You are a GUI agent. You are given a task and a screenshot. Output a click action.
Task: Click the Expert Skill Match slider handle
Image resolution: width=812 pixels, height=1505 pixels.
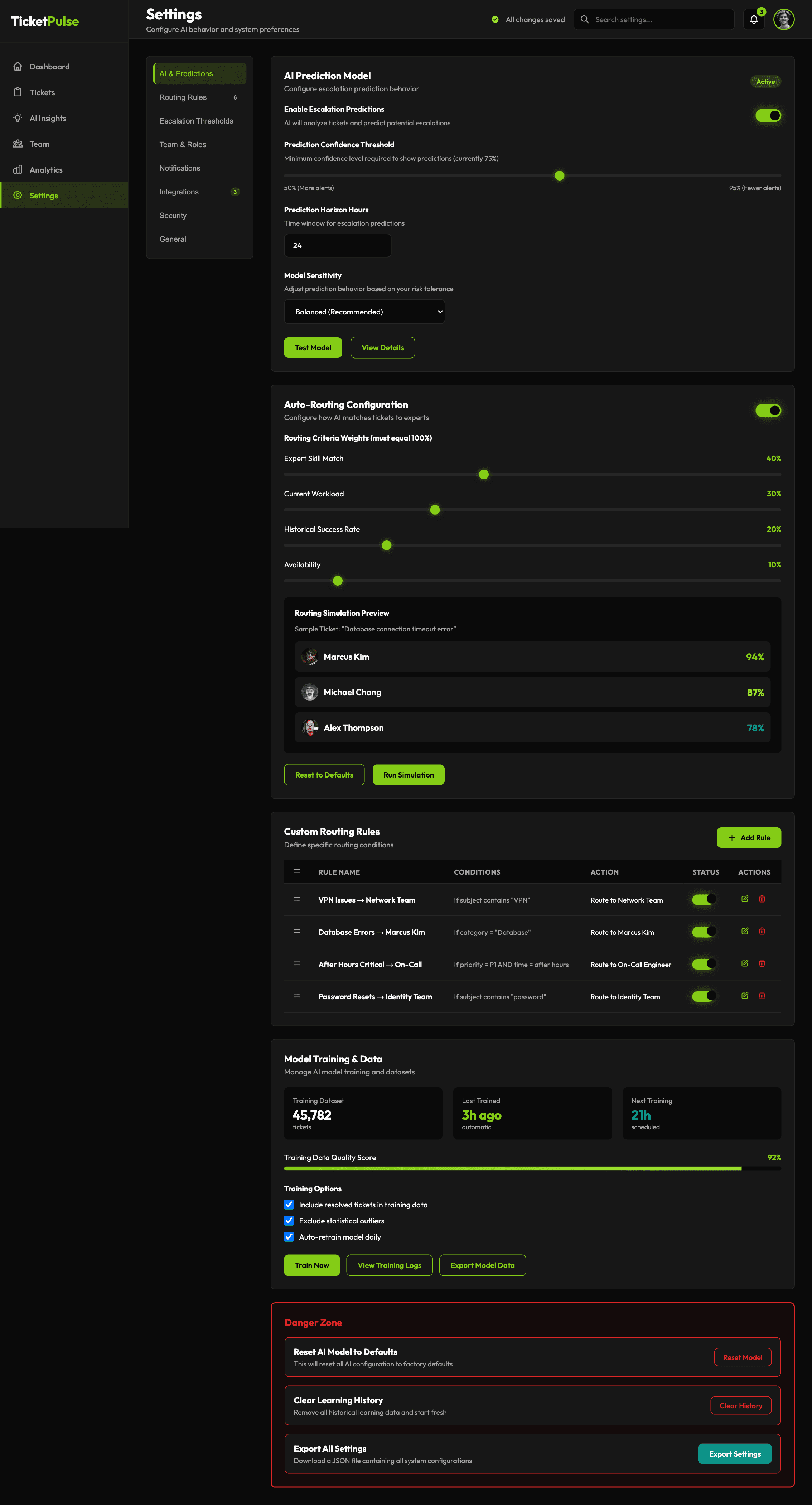click(x=484, y=475)
